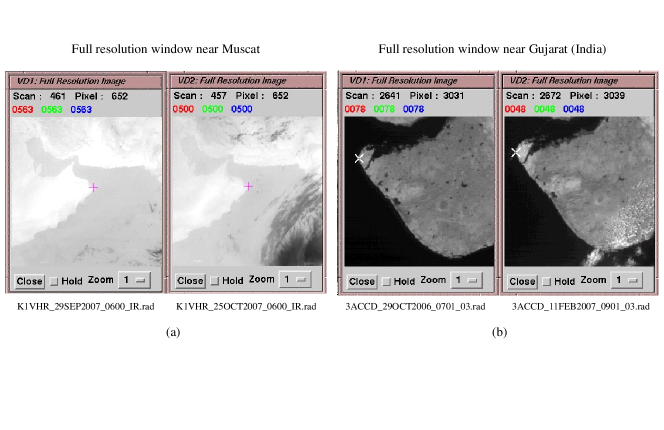Select title bar of Muscat VD2 image window
The width and height of the screenshot is (664, 430).
pos(246,81)
